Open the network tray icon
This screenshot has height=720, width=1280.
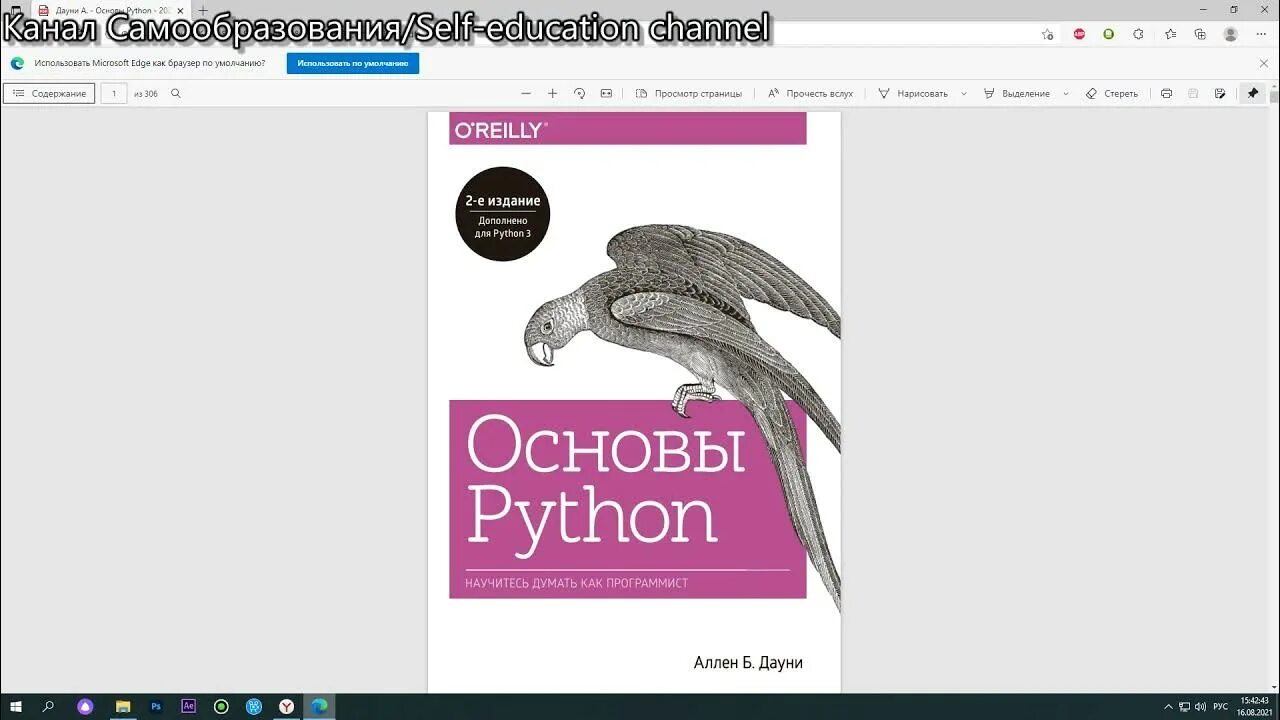click(1185, 707)
